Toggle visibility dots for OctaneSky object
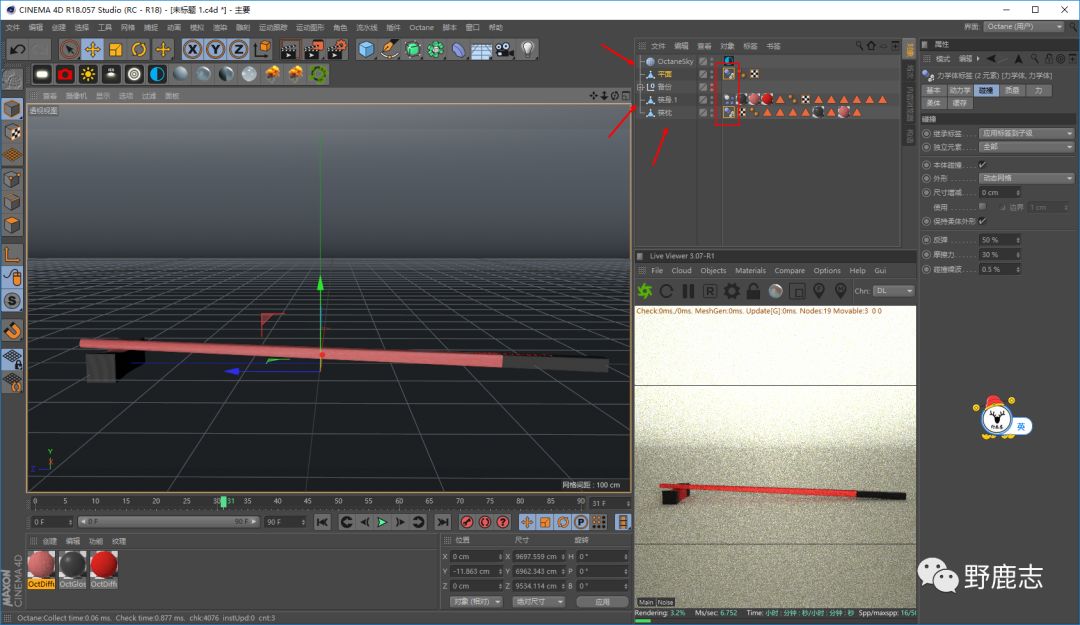1080x625 pixels. tap(712, 61)
